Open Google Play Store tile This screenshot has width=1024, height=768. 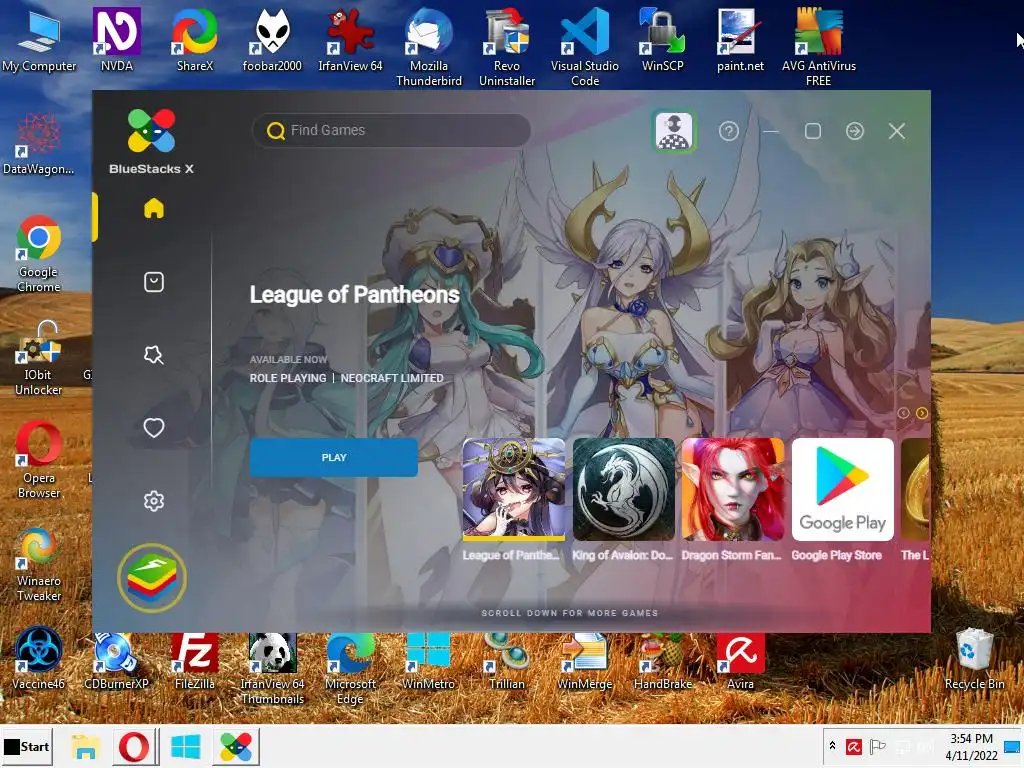coord(842,489)
